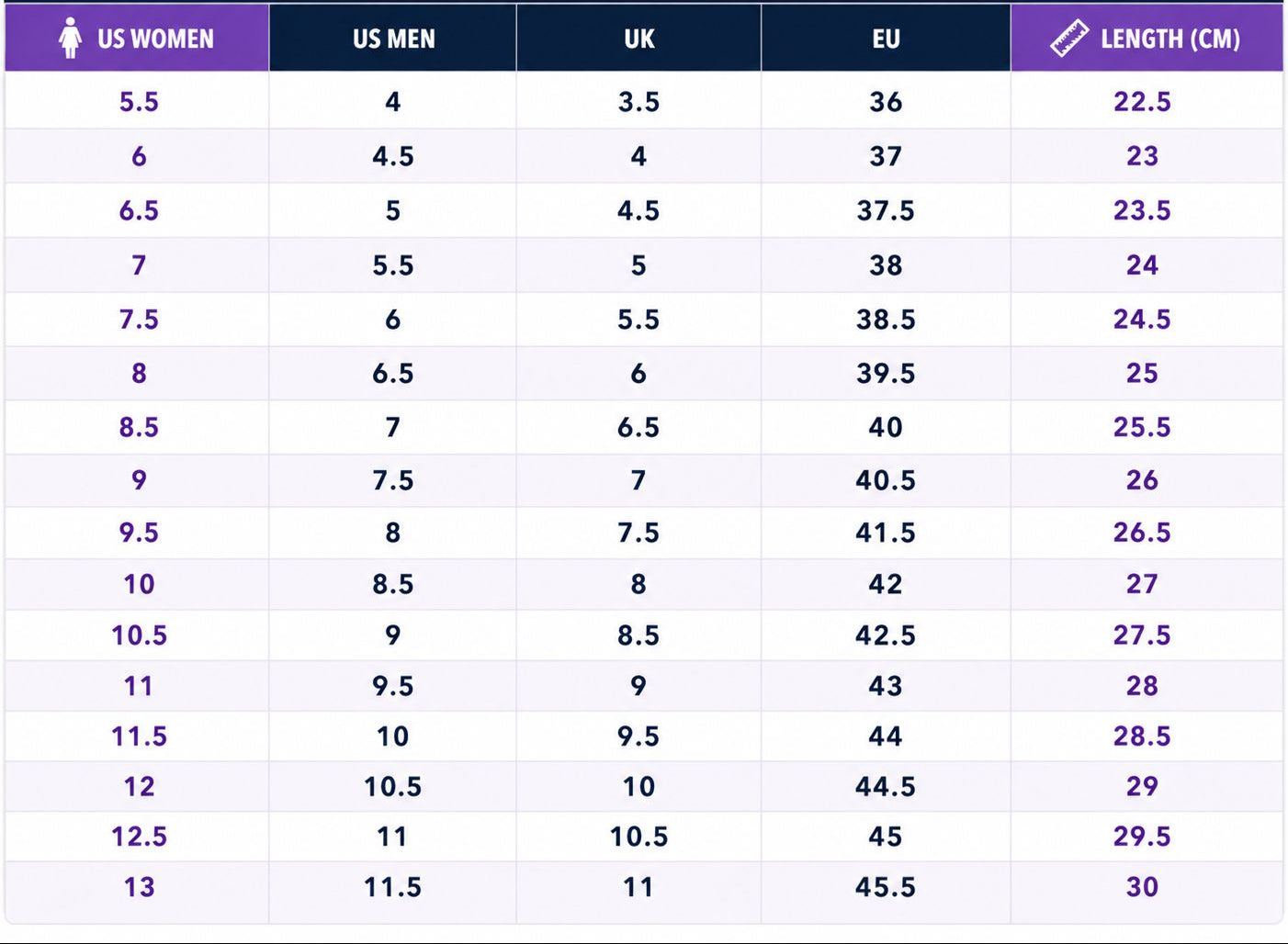This screenshot has height=944, width=1288.
Task: Select the US MEN column header
Action: pyautogui.click(x=393, y=38)
